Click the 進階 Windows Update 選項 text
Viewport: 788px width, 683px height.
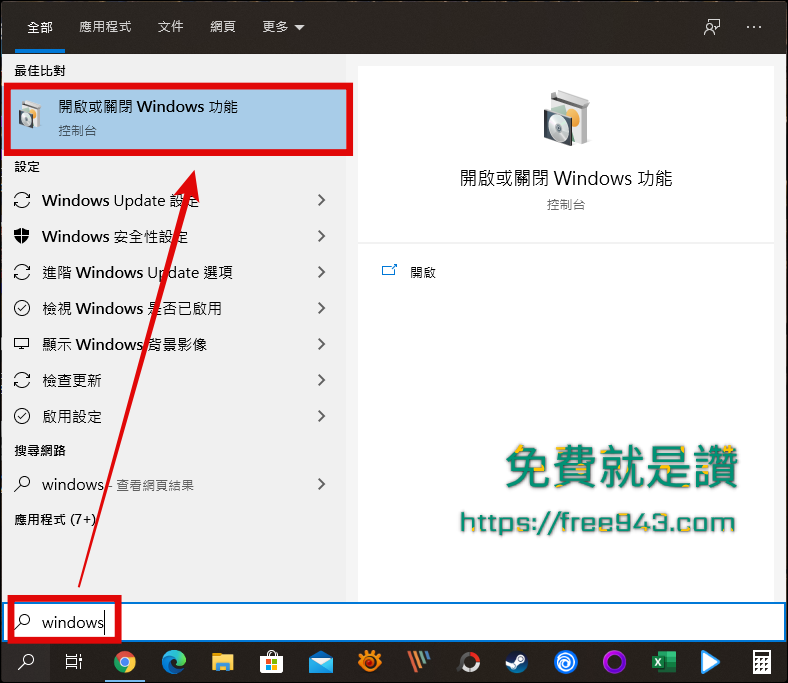click(137, 272)
